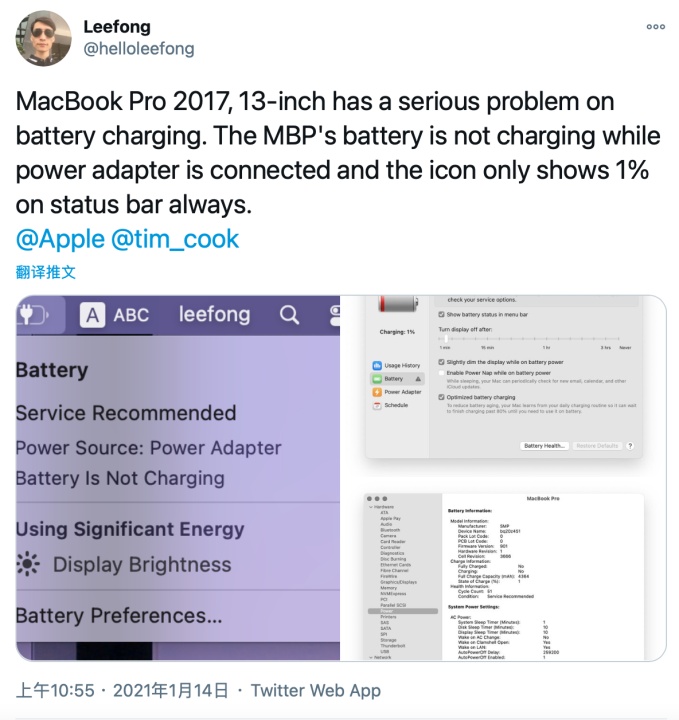The width and height of the screenshot is (679, 720).
Task: Click leefong user name in menu bar
Action: click(x=214, y=315)
